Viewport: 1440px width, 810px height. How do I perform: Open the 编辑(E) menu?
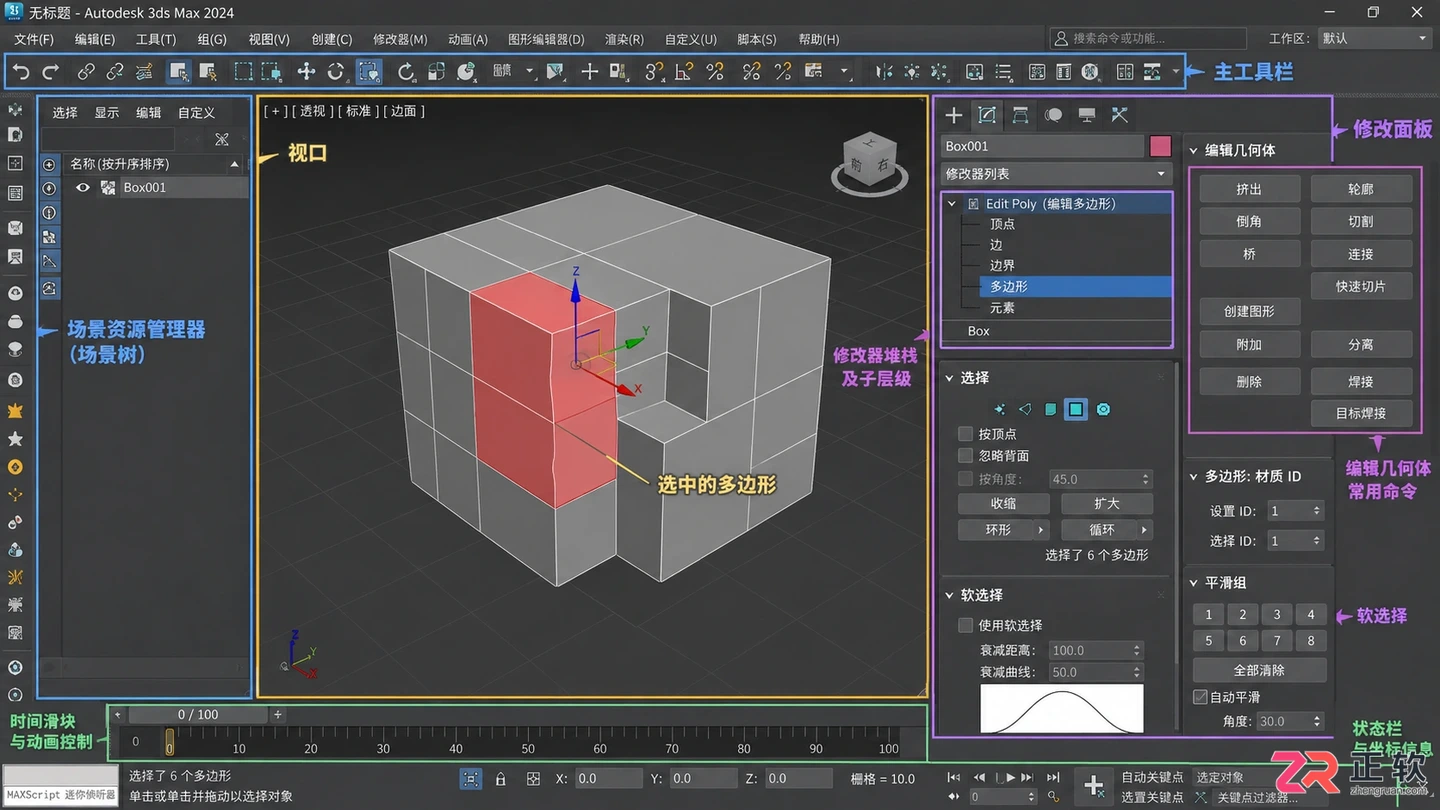pos(95,39)
